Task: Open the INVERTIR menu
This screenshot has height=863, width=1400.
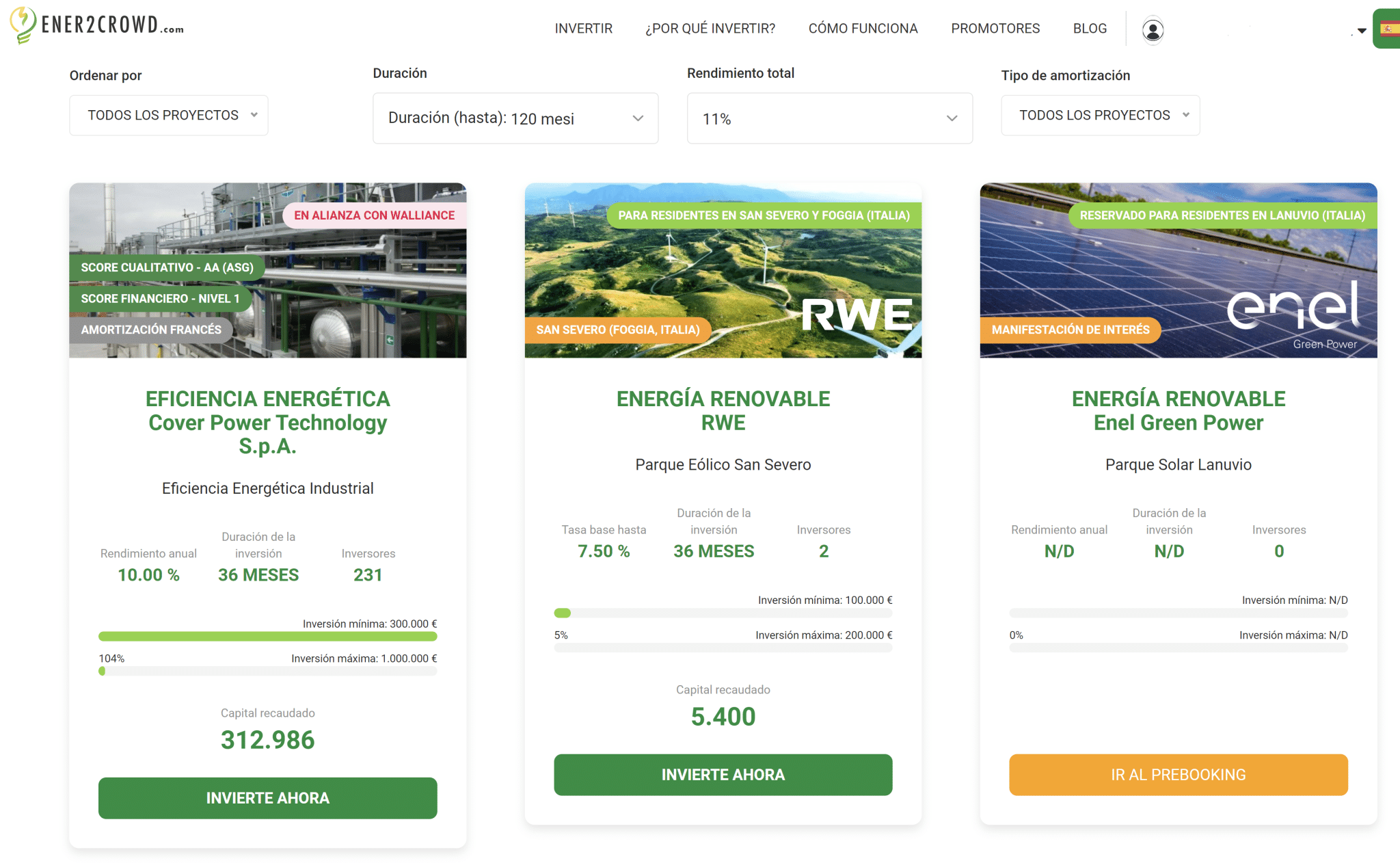Action: click(583, 29)
